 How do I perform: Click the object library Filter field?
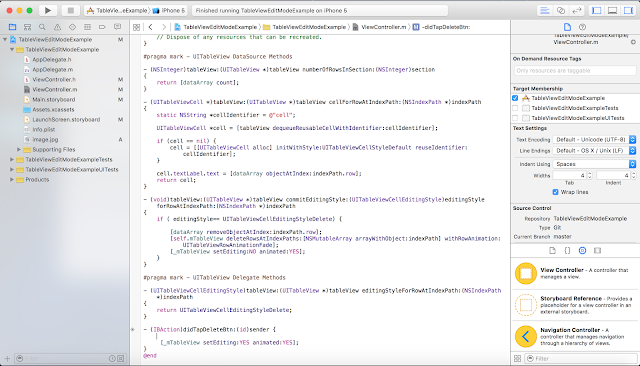click(x=581, y=358)
